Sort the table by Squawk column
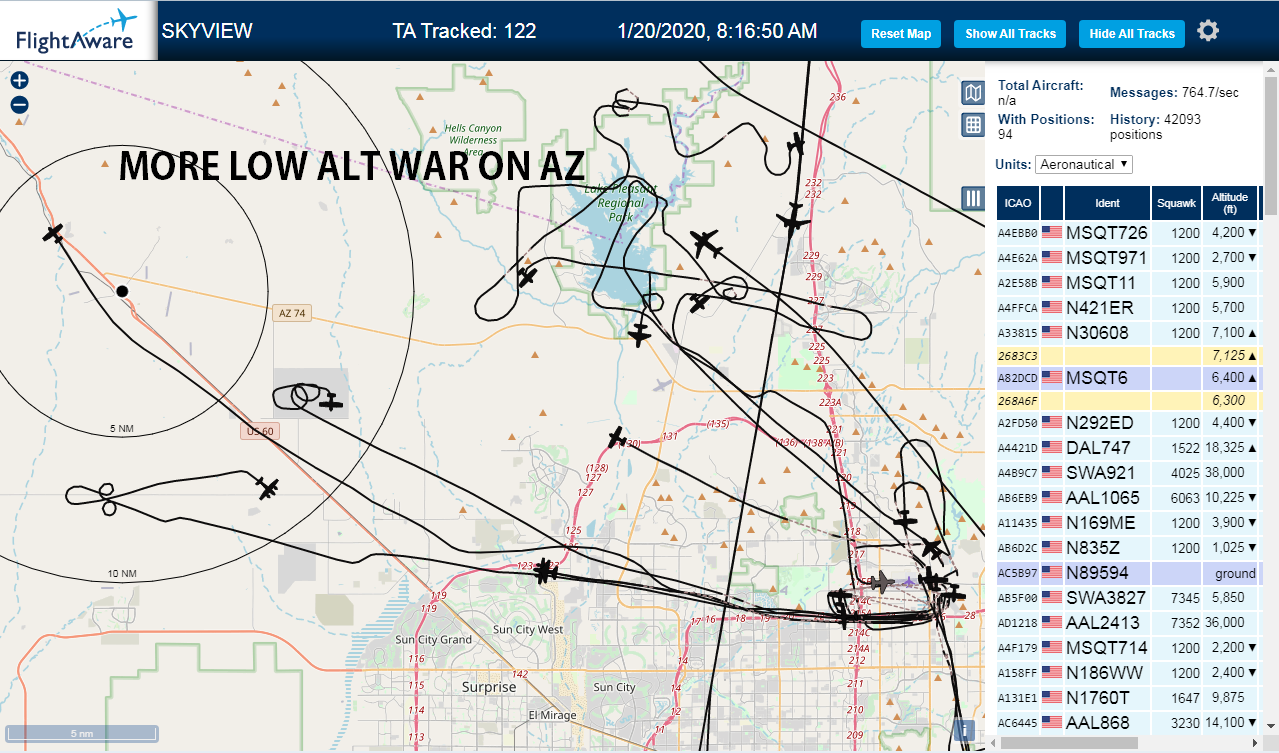The image size is (1279, 753). tap(1176, 203)
